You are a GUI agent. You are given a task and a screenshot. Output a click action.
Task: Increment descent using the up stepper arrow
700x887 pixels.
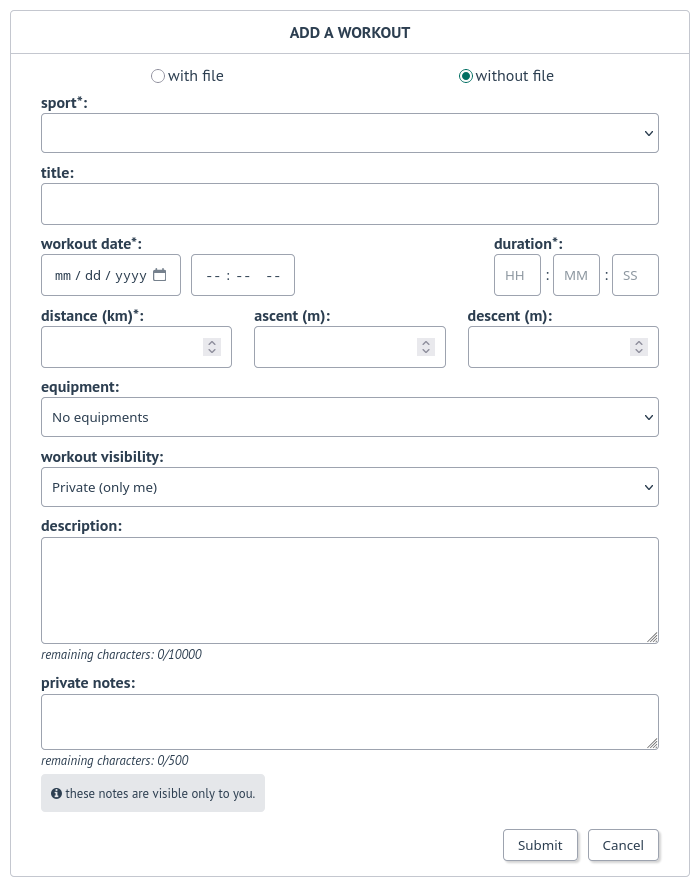click(x=638, y=342)
